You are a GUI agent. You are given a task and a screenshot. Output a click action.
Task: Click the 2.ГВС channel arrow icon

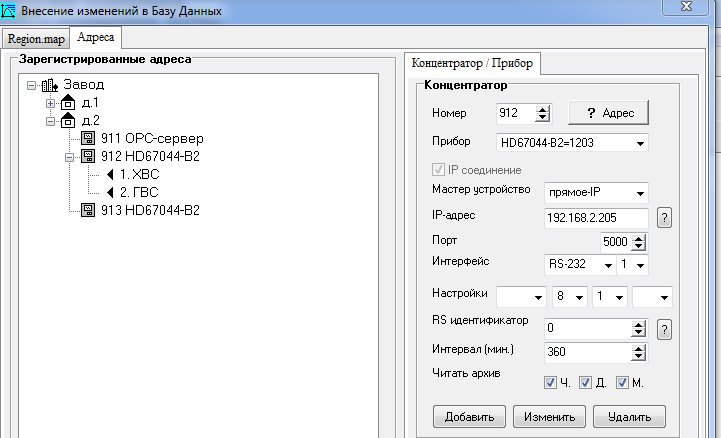click(110, 192)
